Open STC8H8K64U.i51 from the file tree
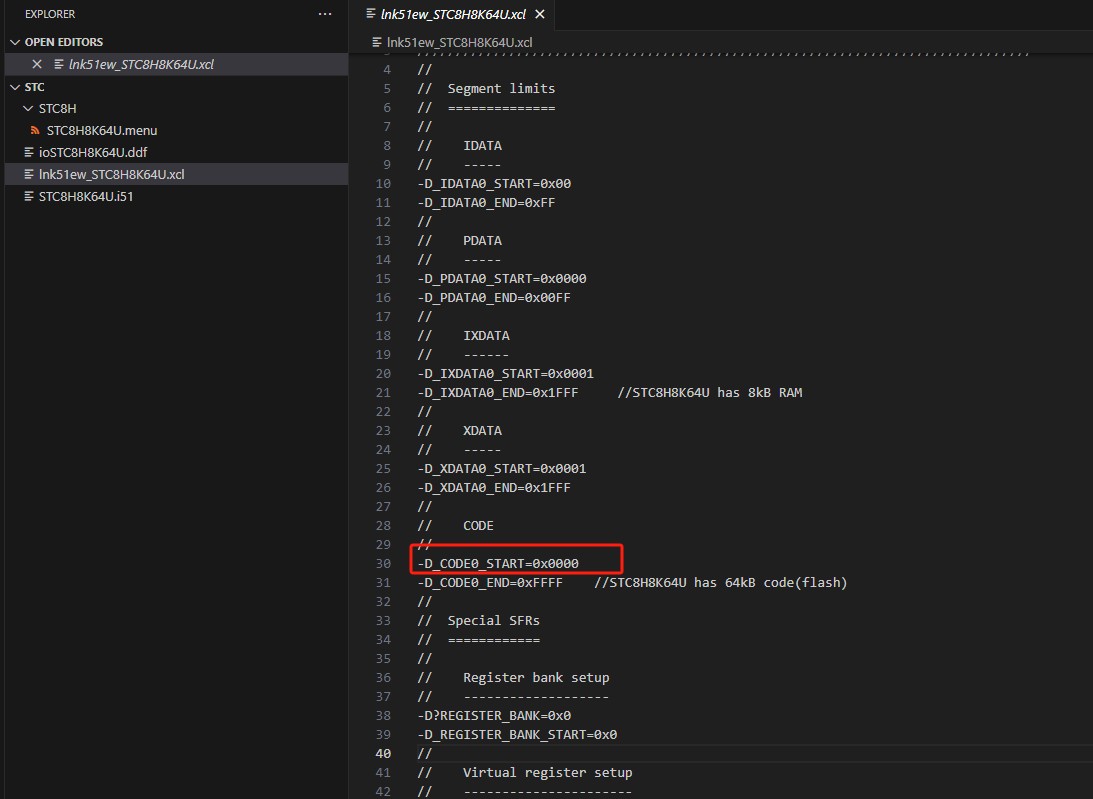The image size is (1093, 799). (86, 197)
